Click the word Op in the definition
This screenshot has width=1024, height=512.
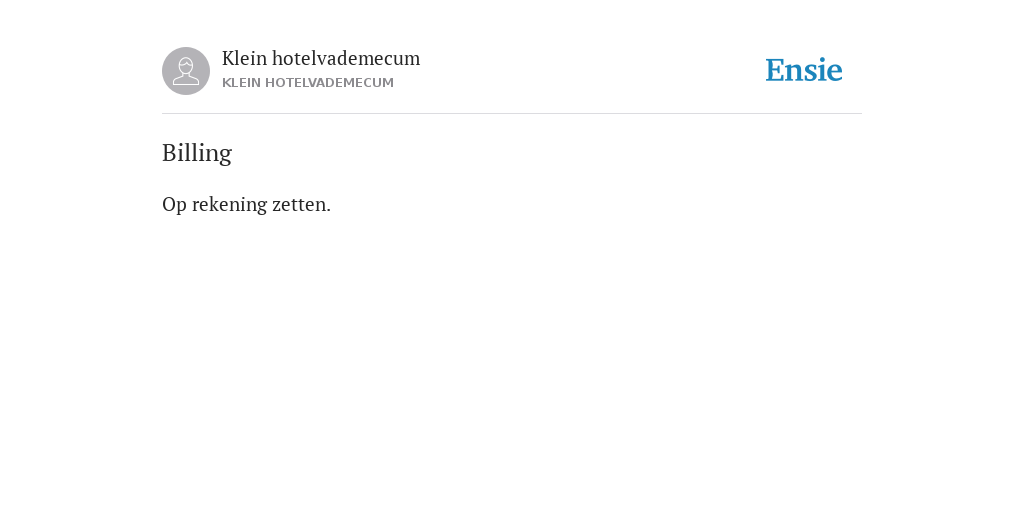(x=174, y=205)
